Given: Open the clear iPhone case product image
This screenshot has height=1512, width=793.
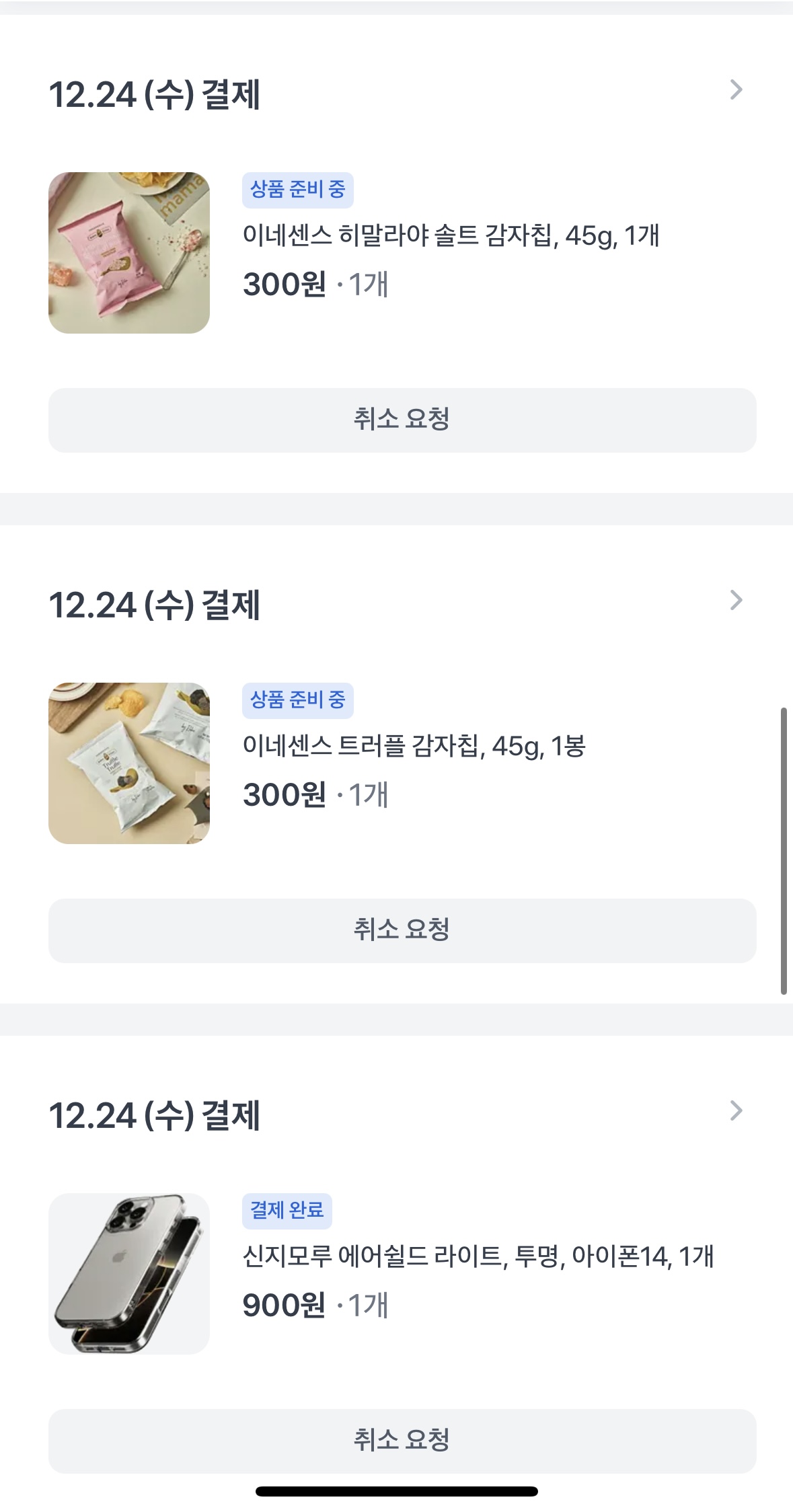Looking at the screenshot, I should pos(129,1274).
